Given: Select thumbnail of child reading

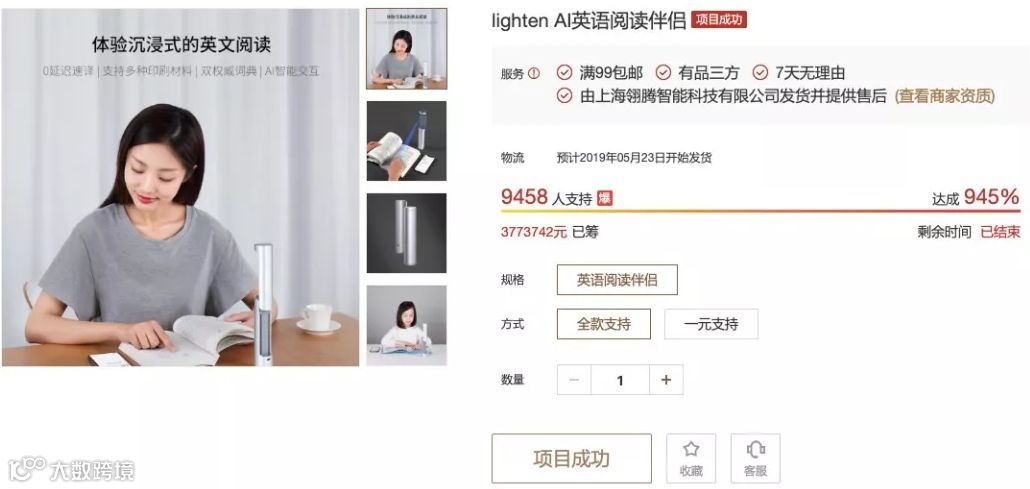Looking at the screenshot, I should 407,325.
